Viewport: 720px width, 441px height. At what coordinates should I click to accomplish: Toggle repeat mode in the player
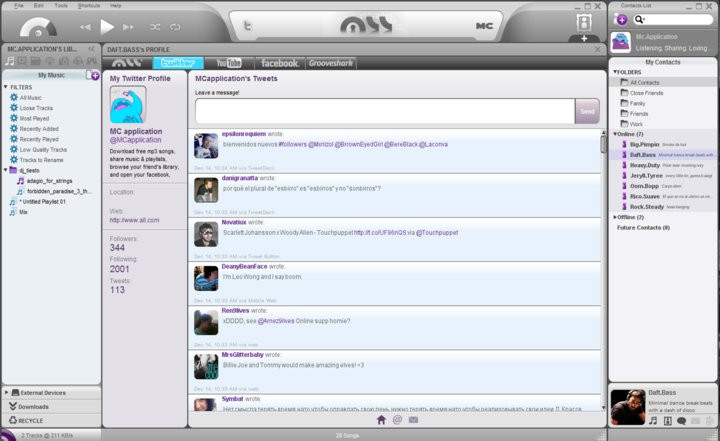[x=175, y=27]
